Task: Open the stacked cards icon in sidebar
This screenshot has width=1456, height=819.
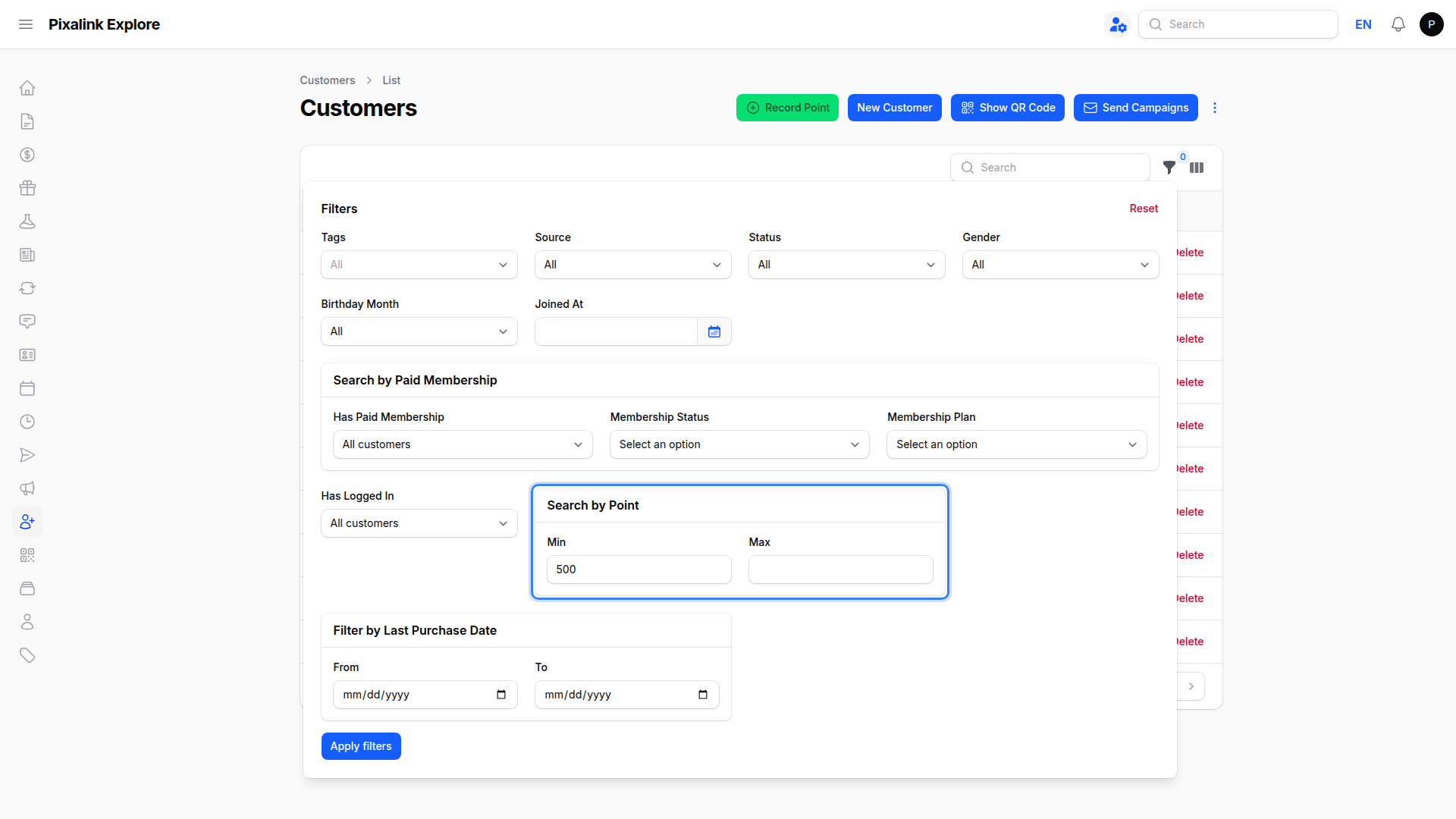Action: 27,588
